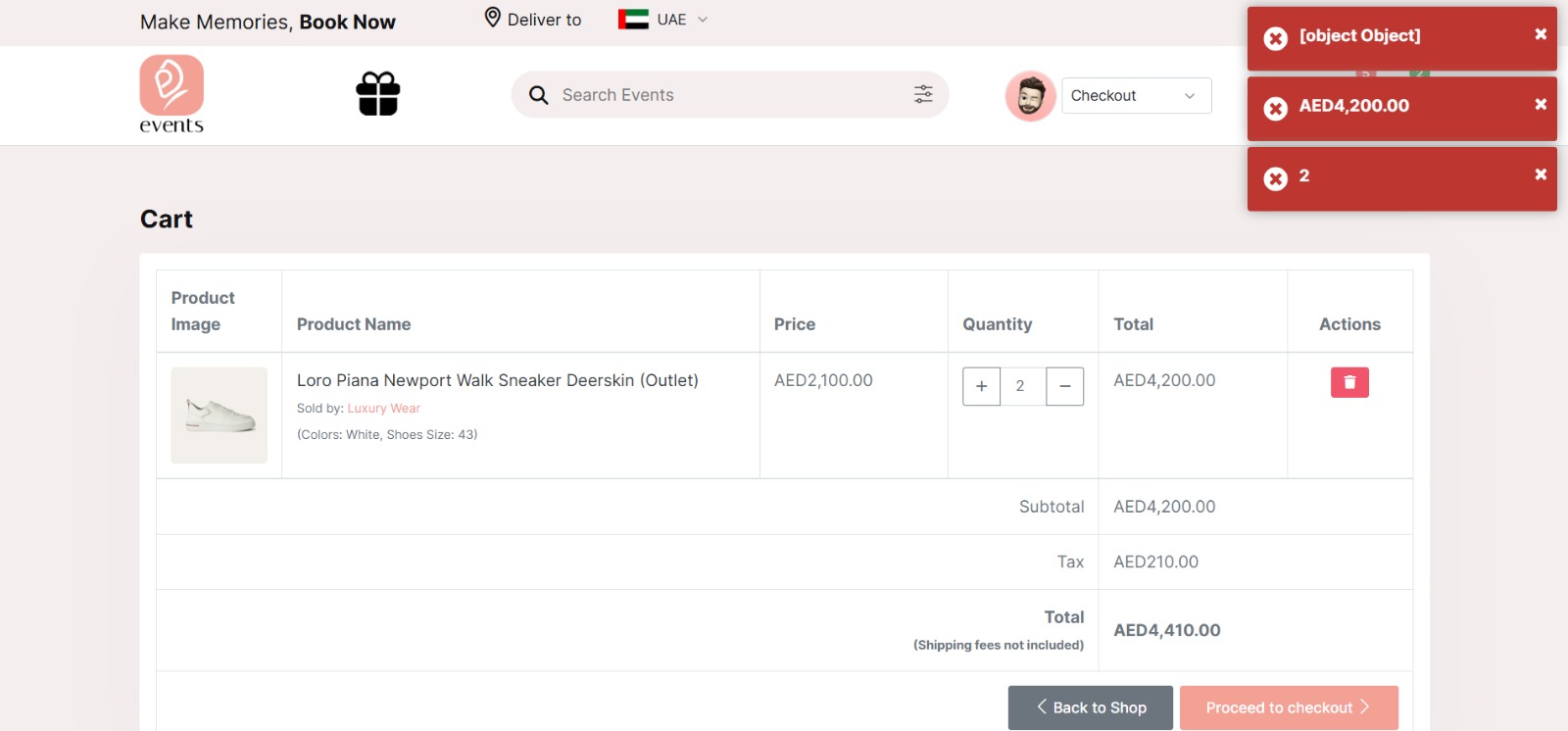Open the Luxury Wear seller link
The height and width of the screenshot is (731, 1568).
pyautogui.click(x=383, y=409)
